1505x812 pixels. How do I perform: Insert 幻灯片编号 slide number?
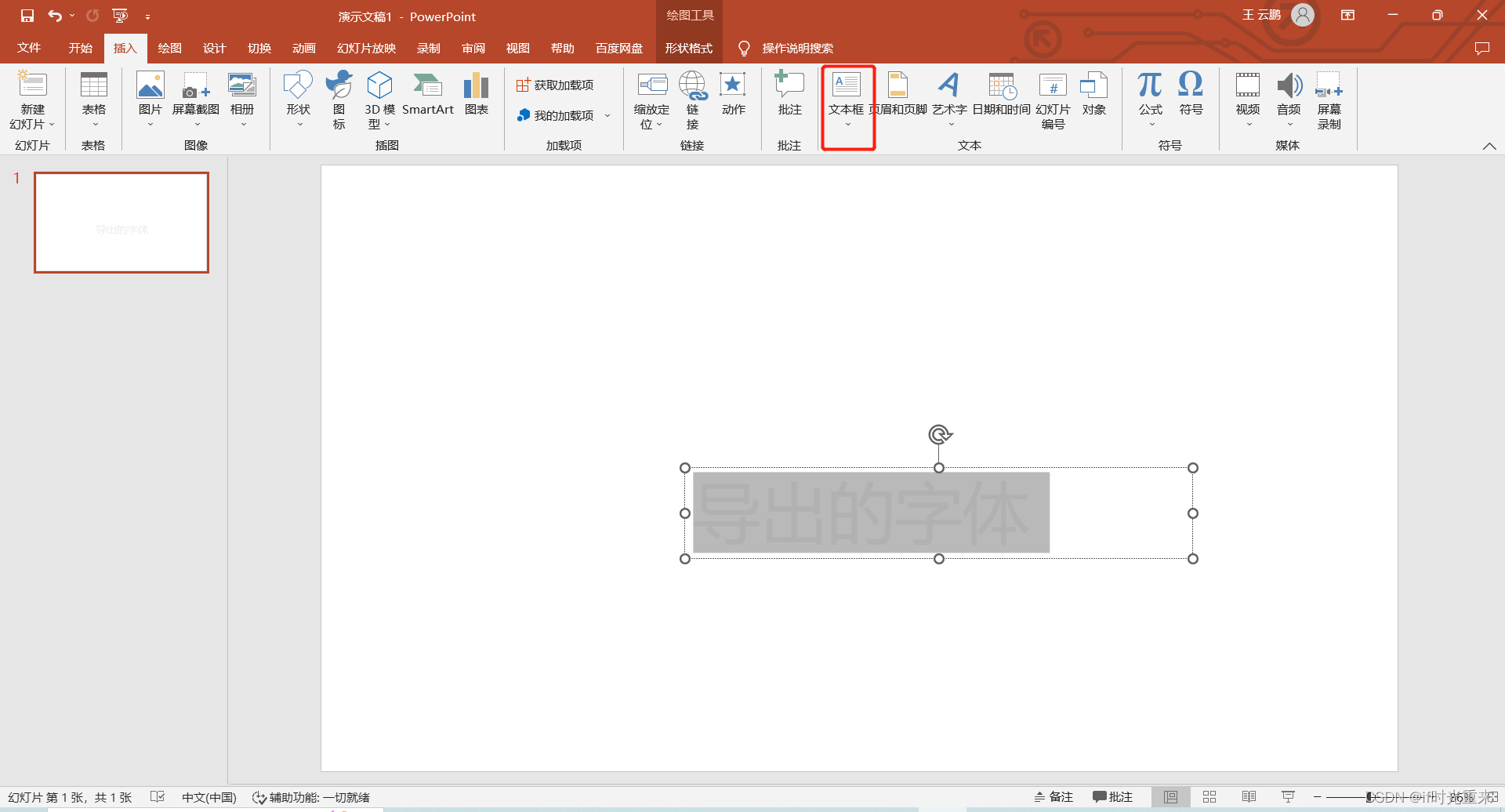click(1053, 100)
